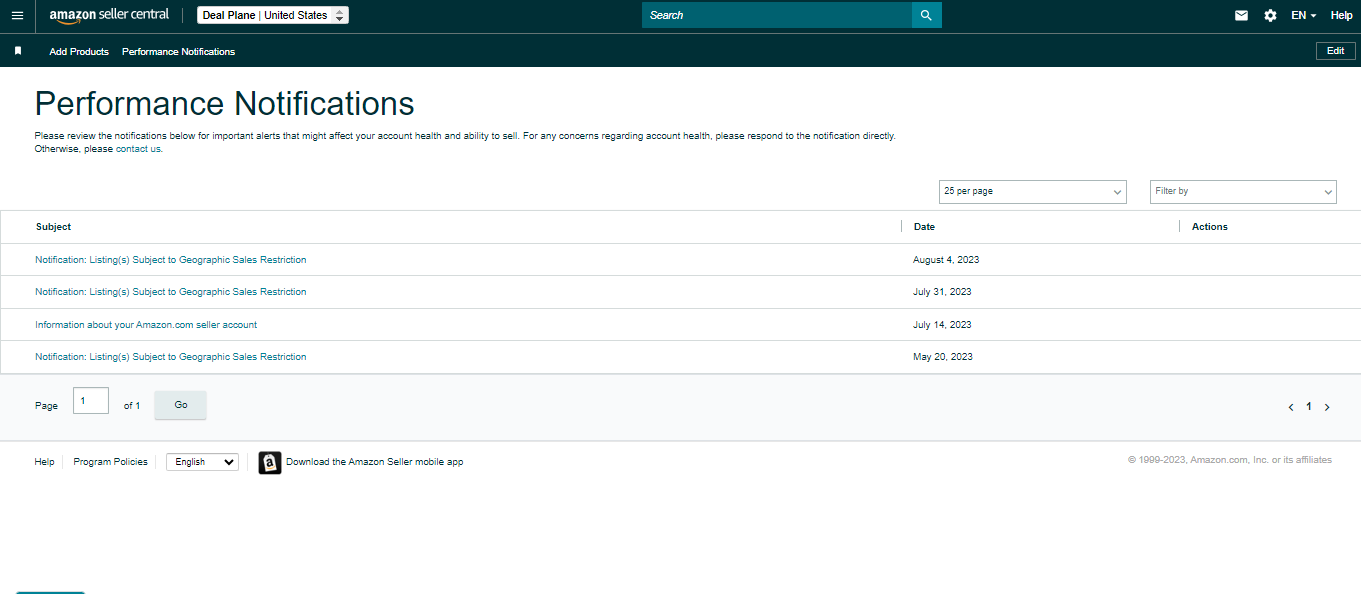
Task: Click the current page number 1 in pagination
Action: coord(1309,407)
